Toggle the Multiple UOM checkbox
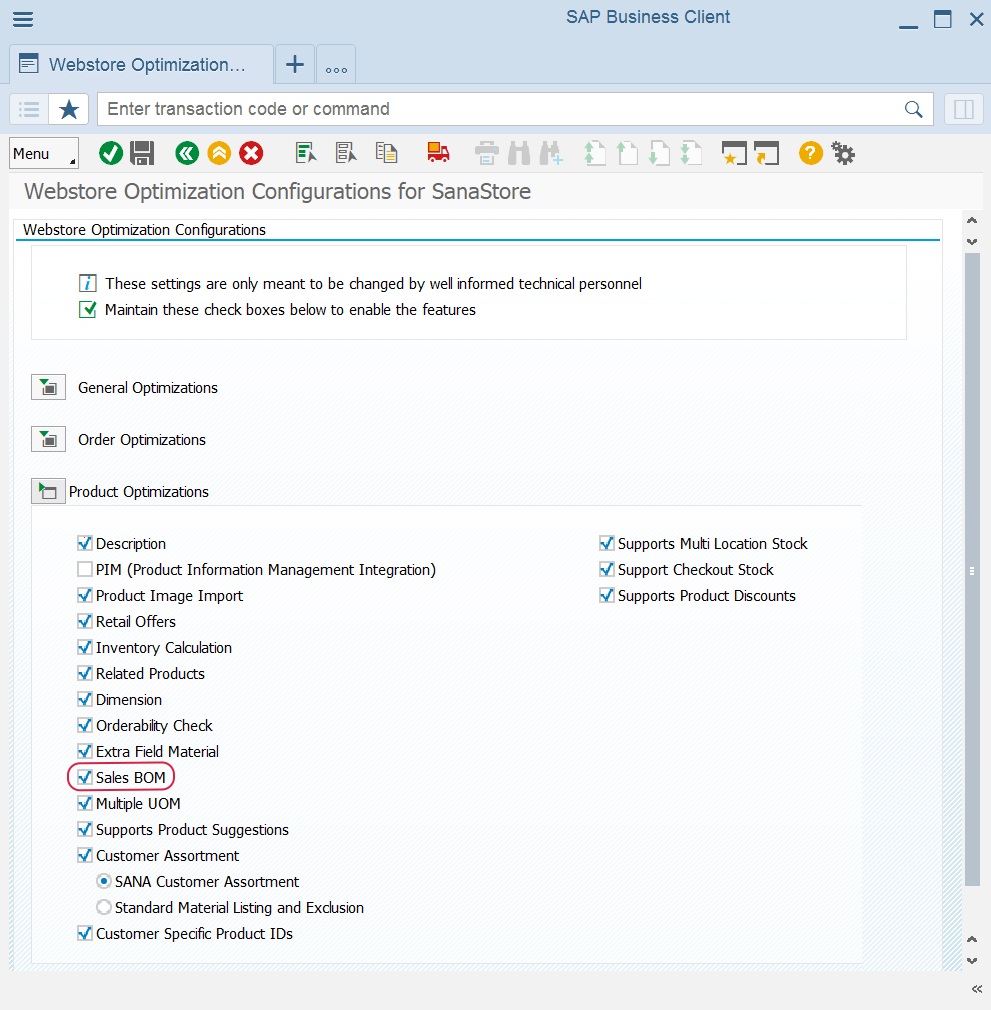 84,803
